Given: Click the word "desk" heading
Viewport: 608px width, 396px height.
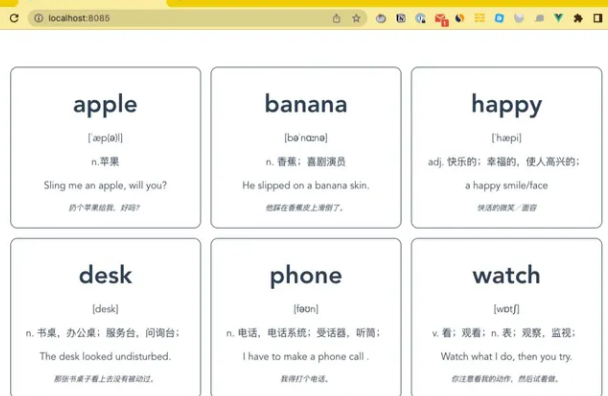Looking at the screenshot, I should (105, 275).
